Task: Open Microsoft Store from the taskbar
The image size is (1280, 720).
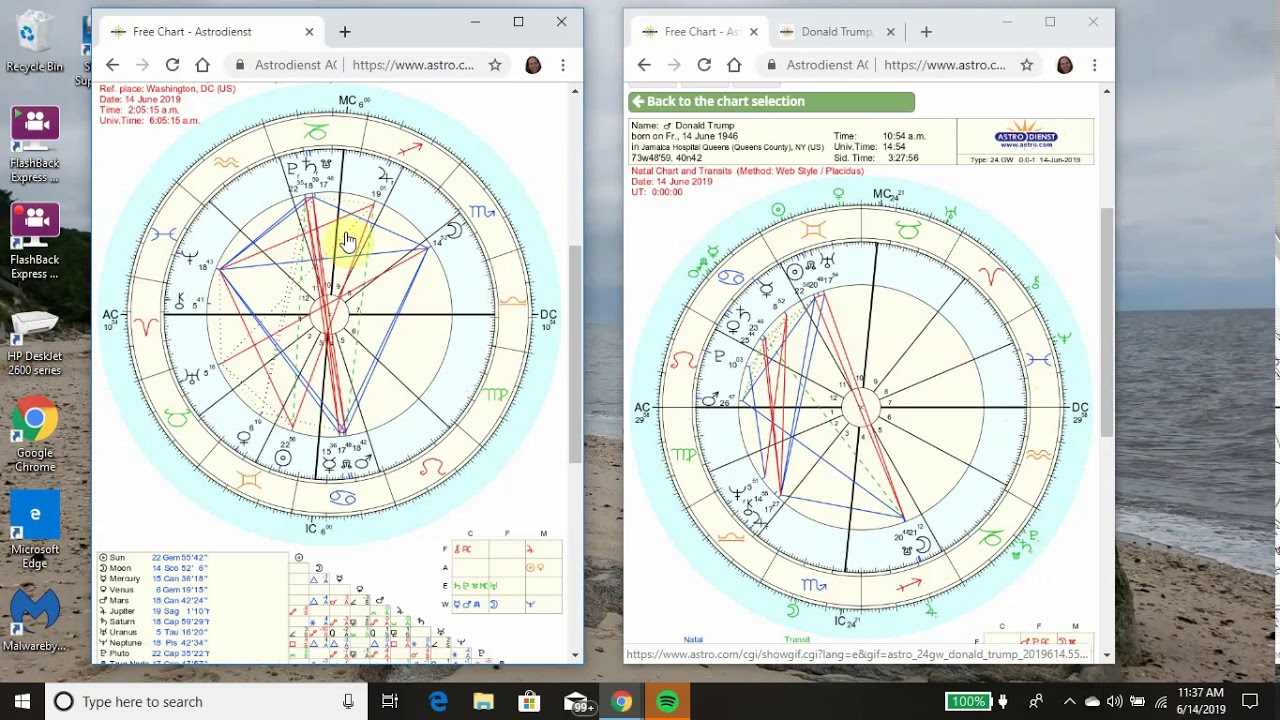Action: [x=529, y=701]
